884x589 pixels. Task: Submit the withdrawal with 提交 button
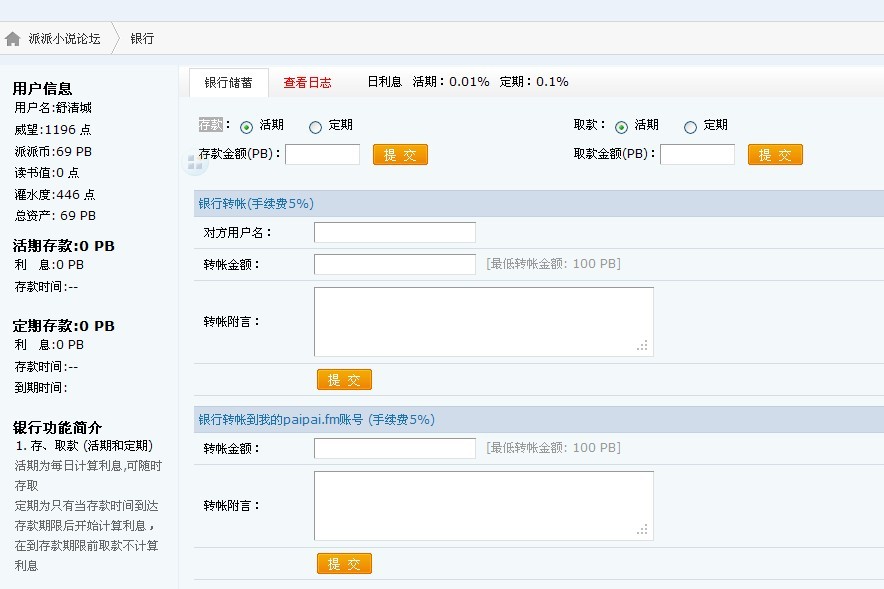775,154
